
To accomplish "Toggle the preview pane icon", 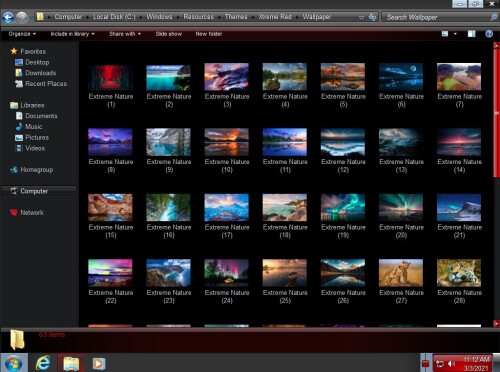I will coord(471,34).
